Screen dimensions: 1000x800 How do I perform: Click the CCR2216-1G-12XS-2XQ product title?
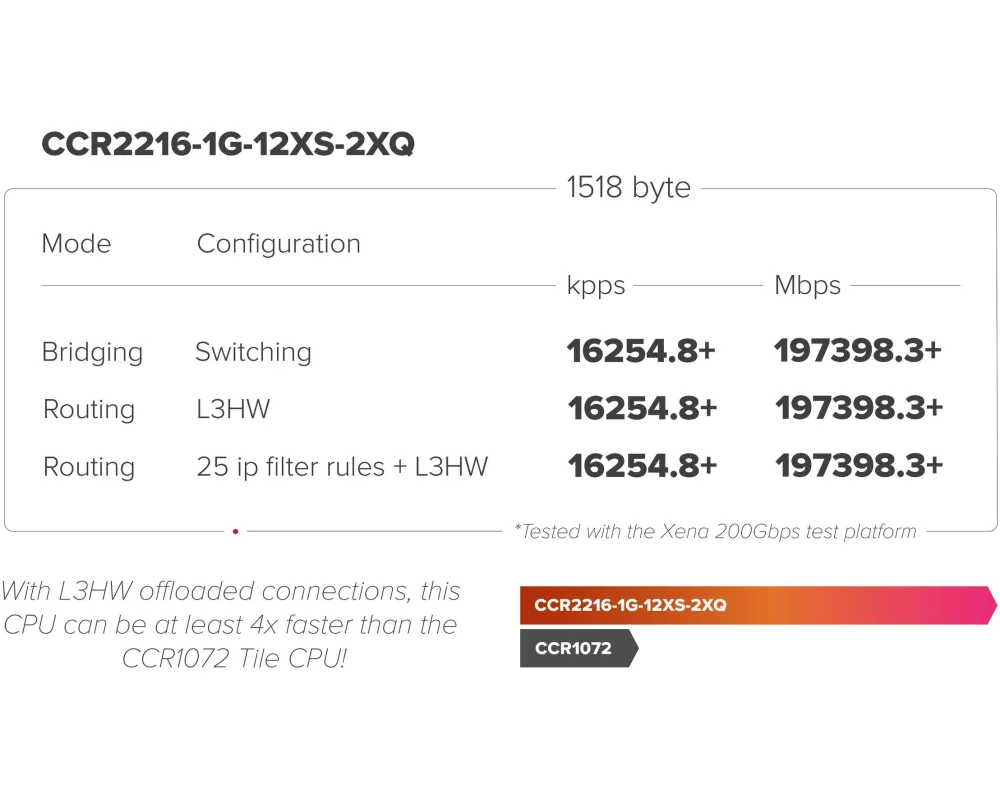[x=228, y=144]
